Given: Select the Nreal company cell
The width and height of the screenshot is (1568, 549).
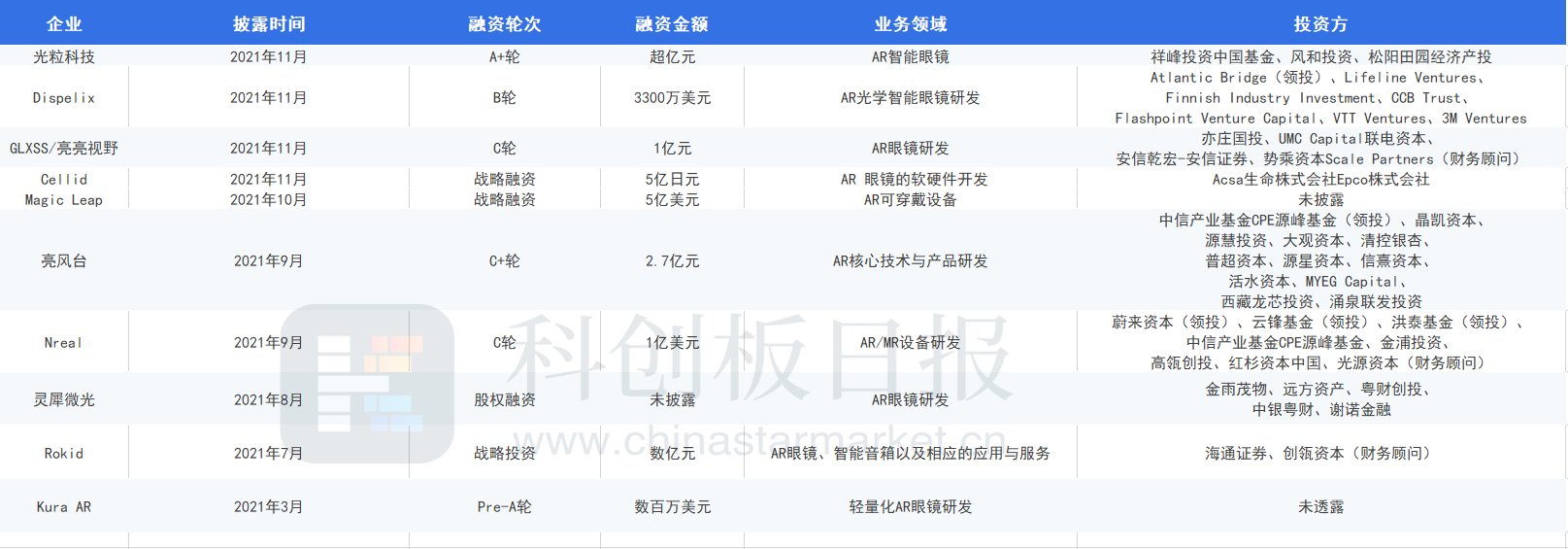Looking at the screenshot, I should pyautogui.click(x=64, y=343).
